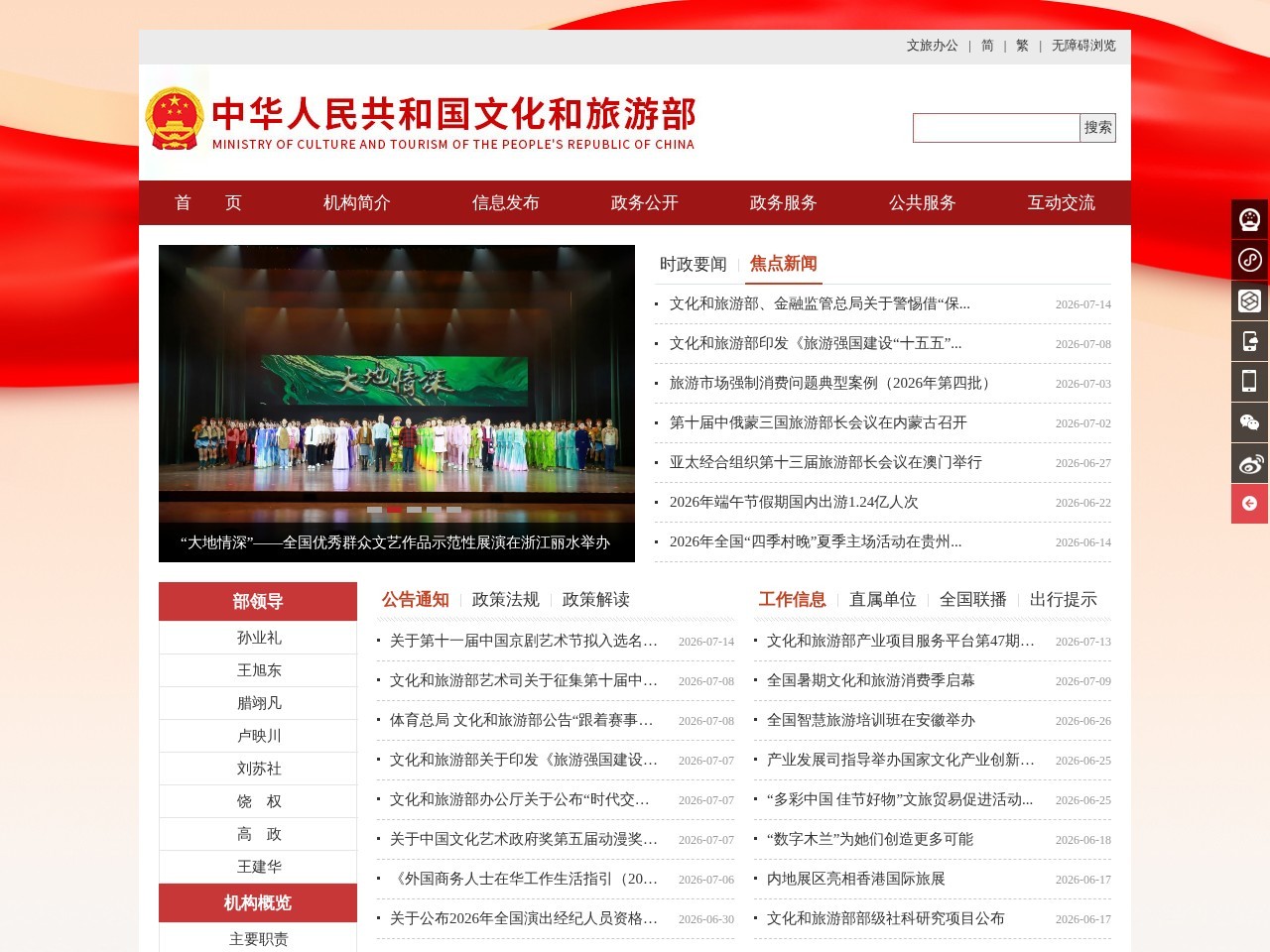1270x952 pixels.
Task: Select the 工作信息 tab
Action: pos(793,599)
